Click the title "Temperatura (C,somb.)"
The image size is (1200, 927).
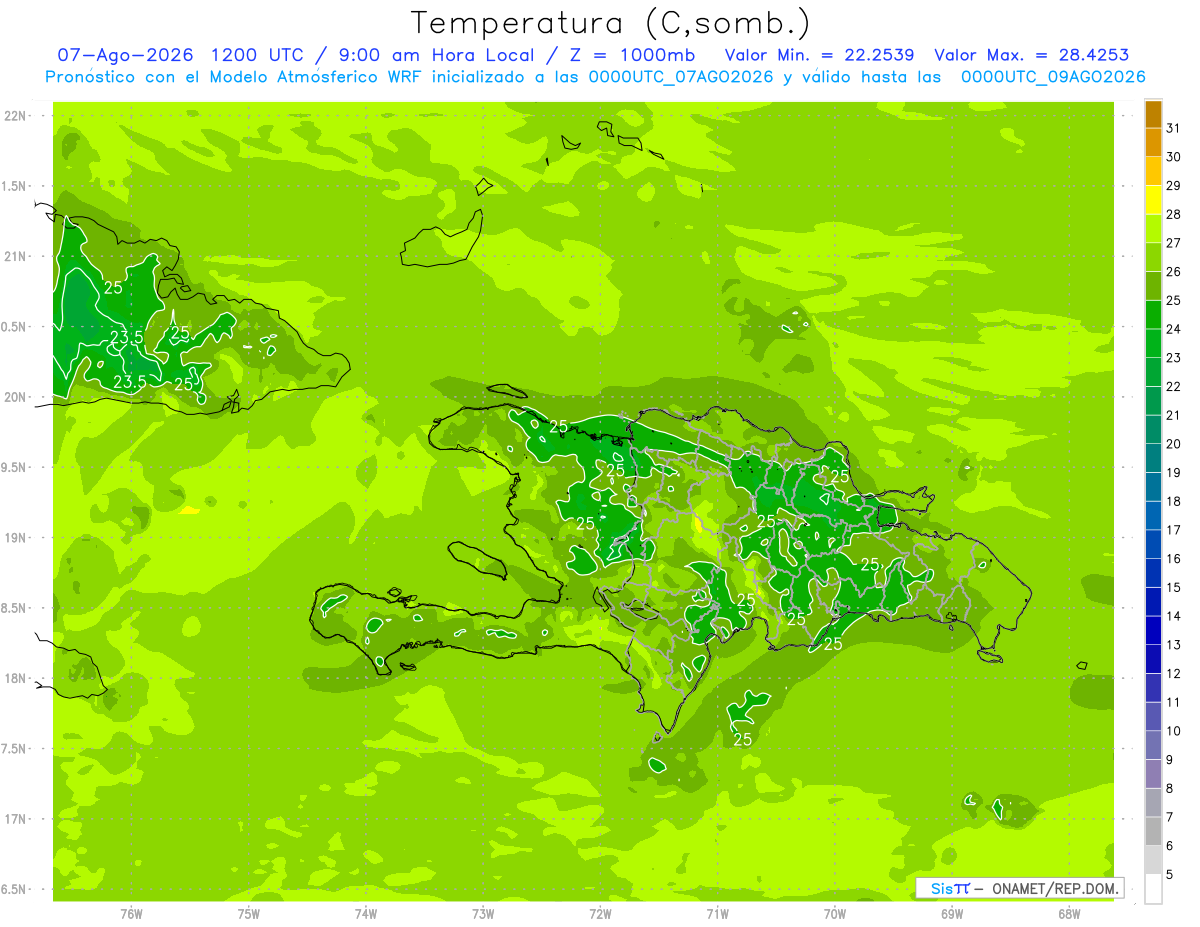click(x=611, y=23)
